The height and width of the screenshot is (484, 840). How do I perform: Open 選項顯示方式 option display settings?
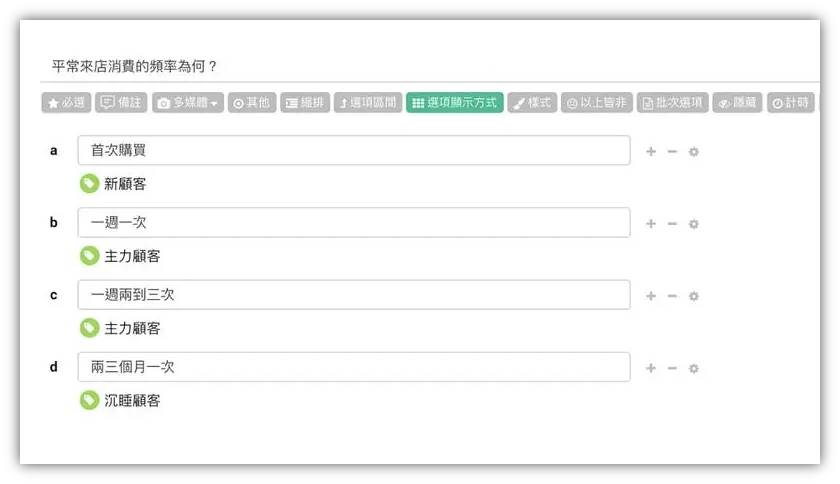(455, 102)
